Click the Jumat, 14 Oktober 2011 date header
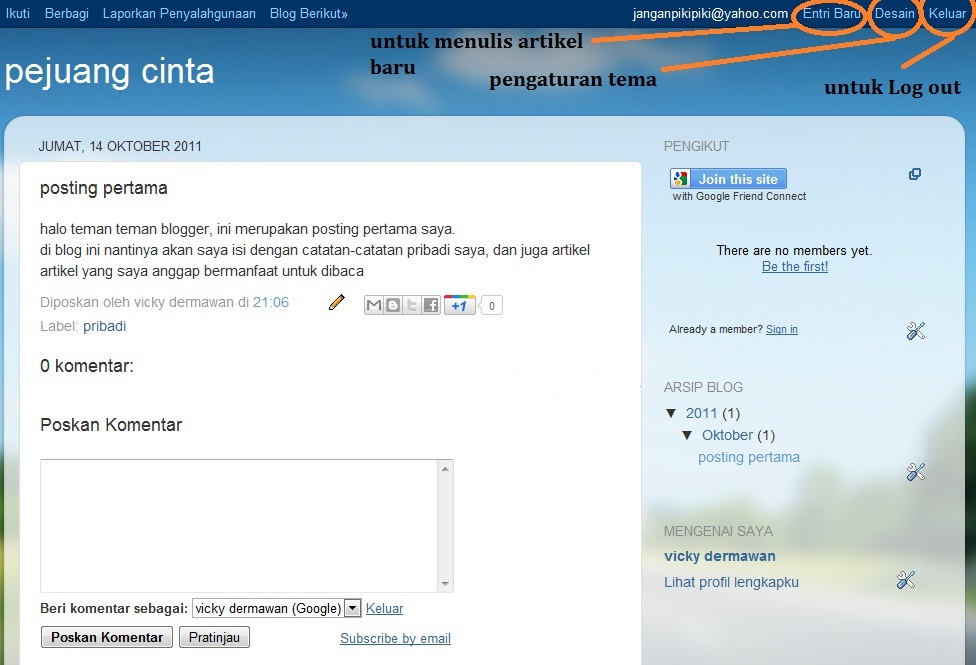Screen dimensions: 976x665 [120, 146]
